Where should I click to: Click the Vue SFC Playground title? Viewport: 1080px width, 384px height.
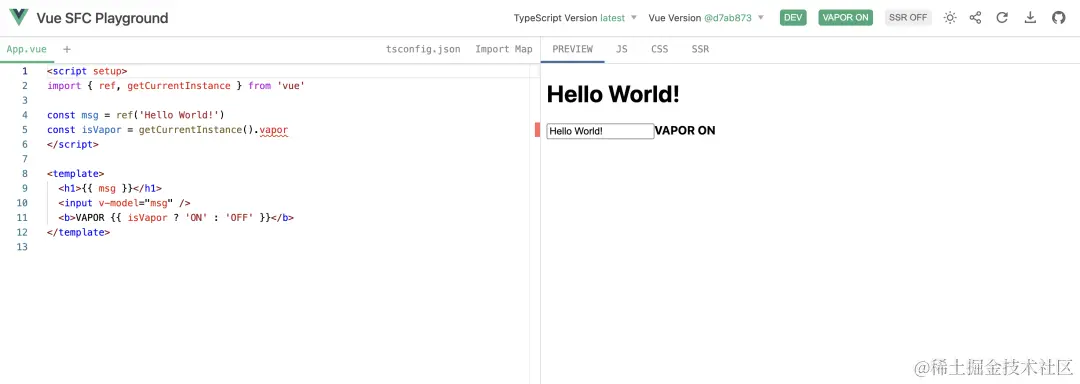click(102, 18)
